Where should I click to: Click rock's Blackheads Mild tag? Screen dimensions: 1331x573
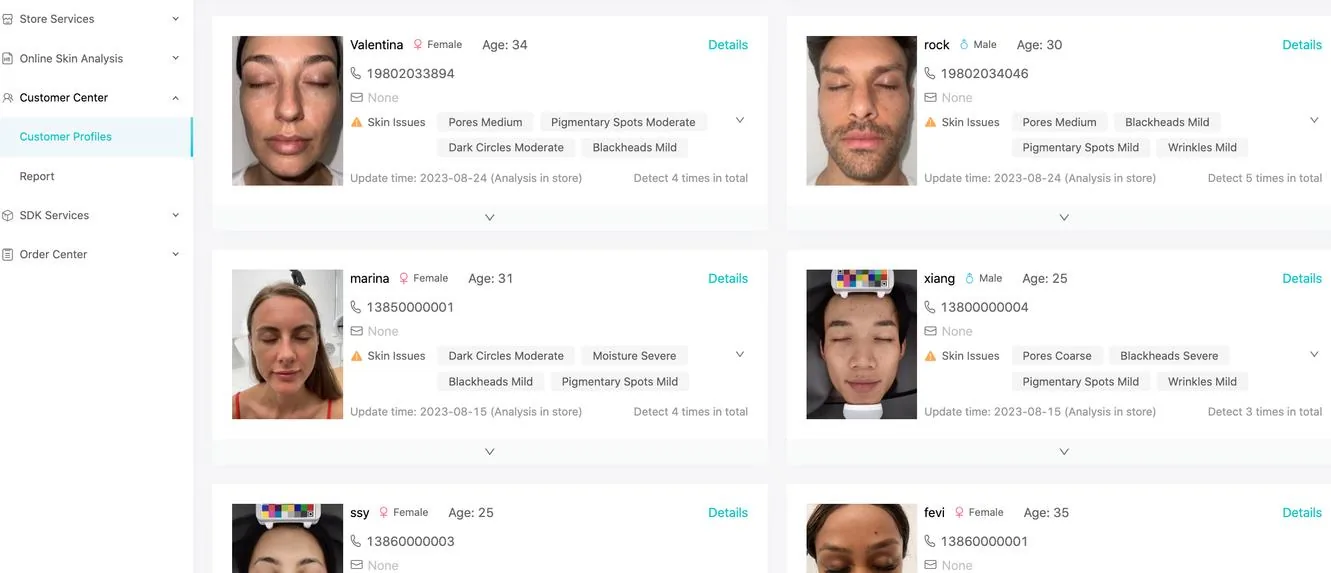pyautogui.click(x=1167, y=122)
